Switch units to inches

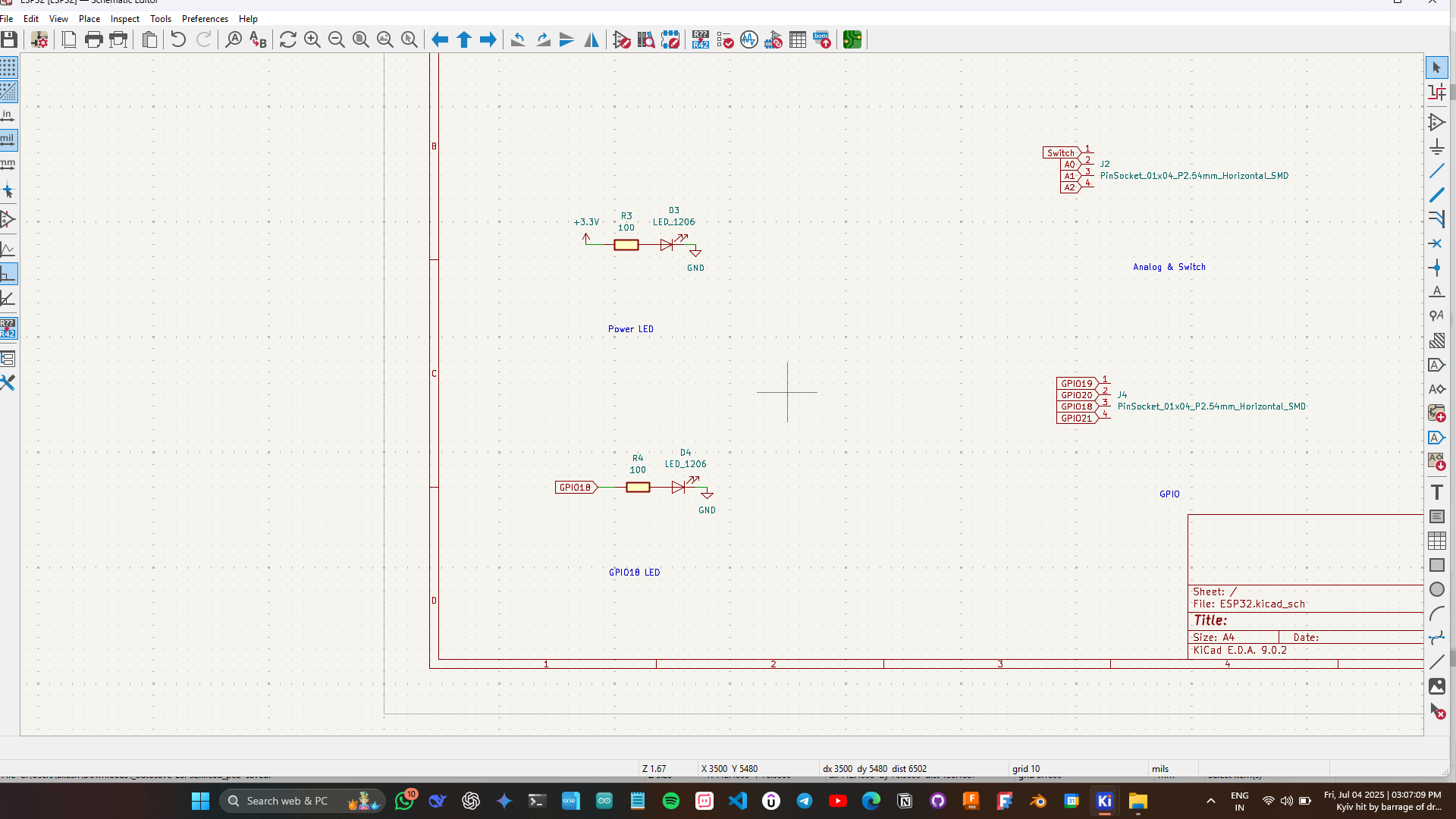click(8, 116)
